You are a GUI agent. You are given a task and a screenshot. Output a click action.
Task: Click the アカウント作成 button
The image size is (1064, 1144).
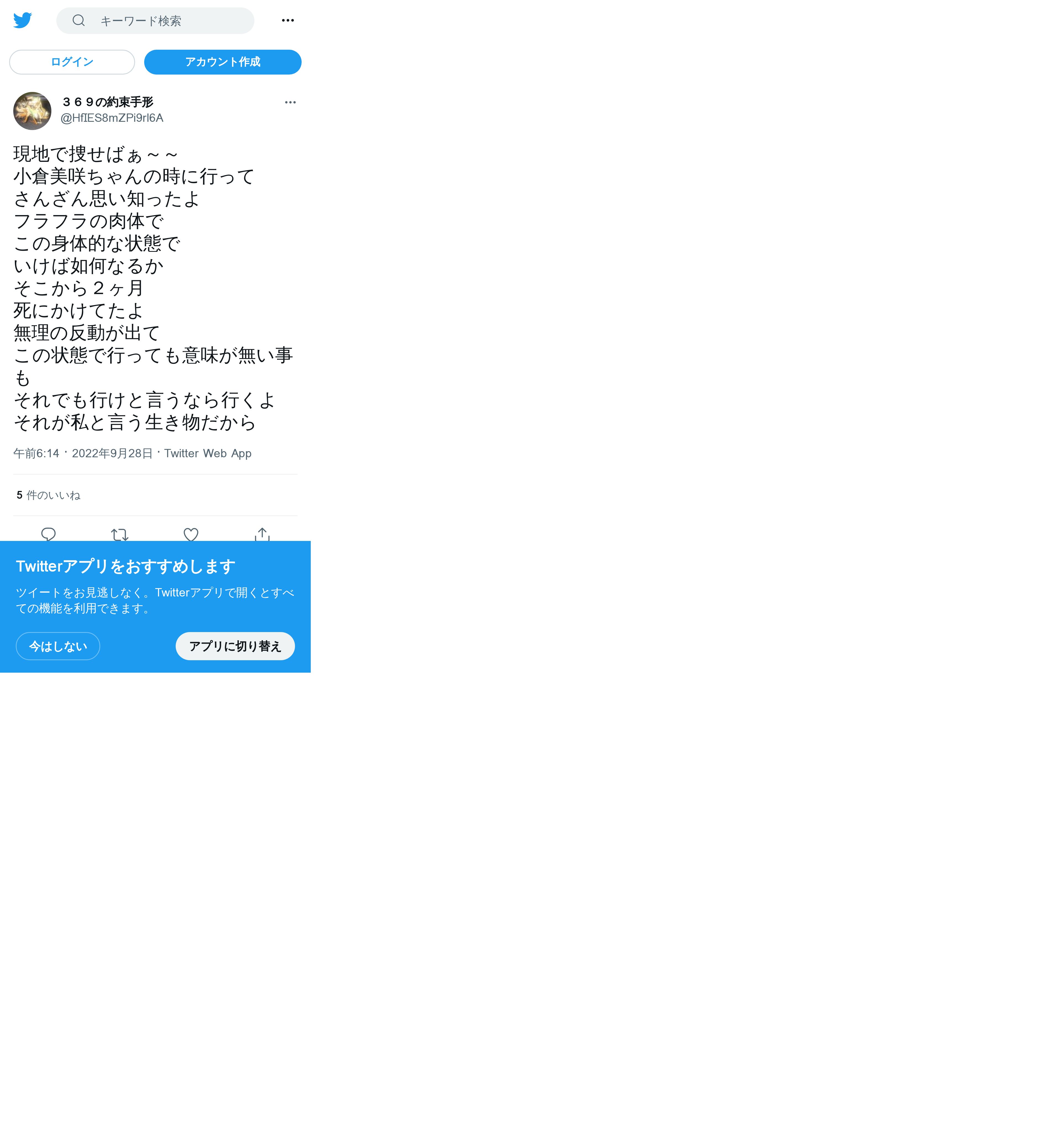tap(223, 62)
